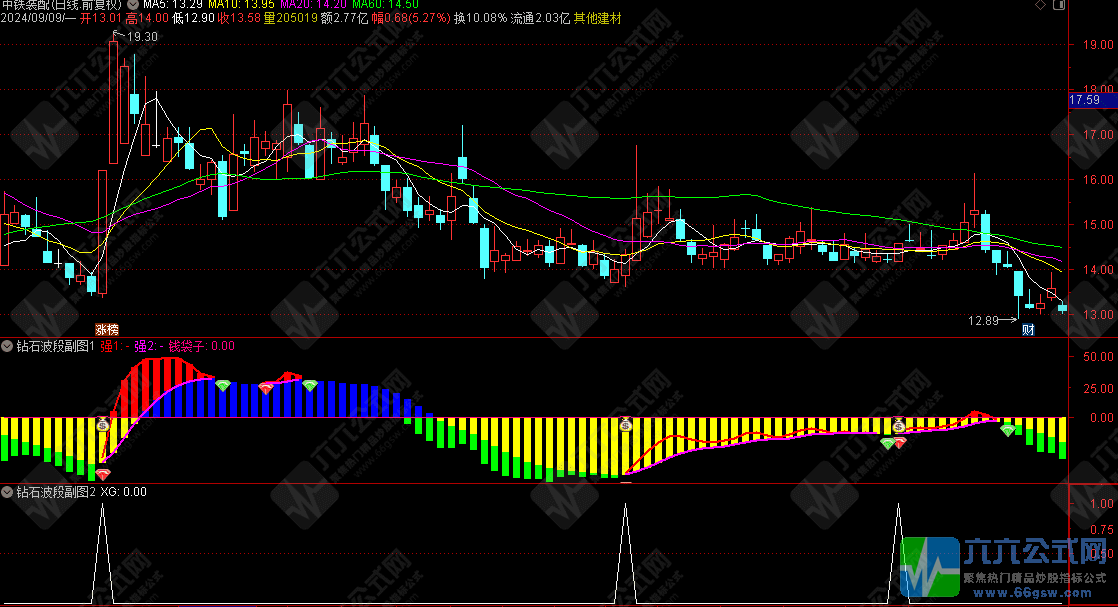
Task: Collapse the 钻石波段副图2 indicator panel arrow
Action: click(x=8, y=492)
